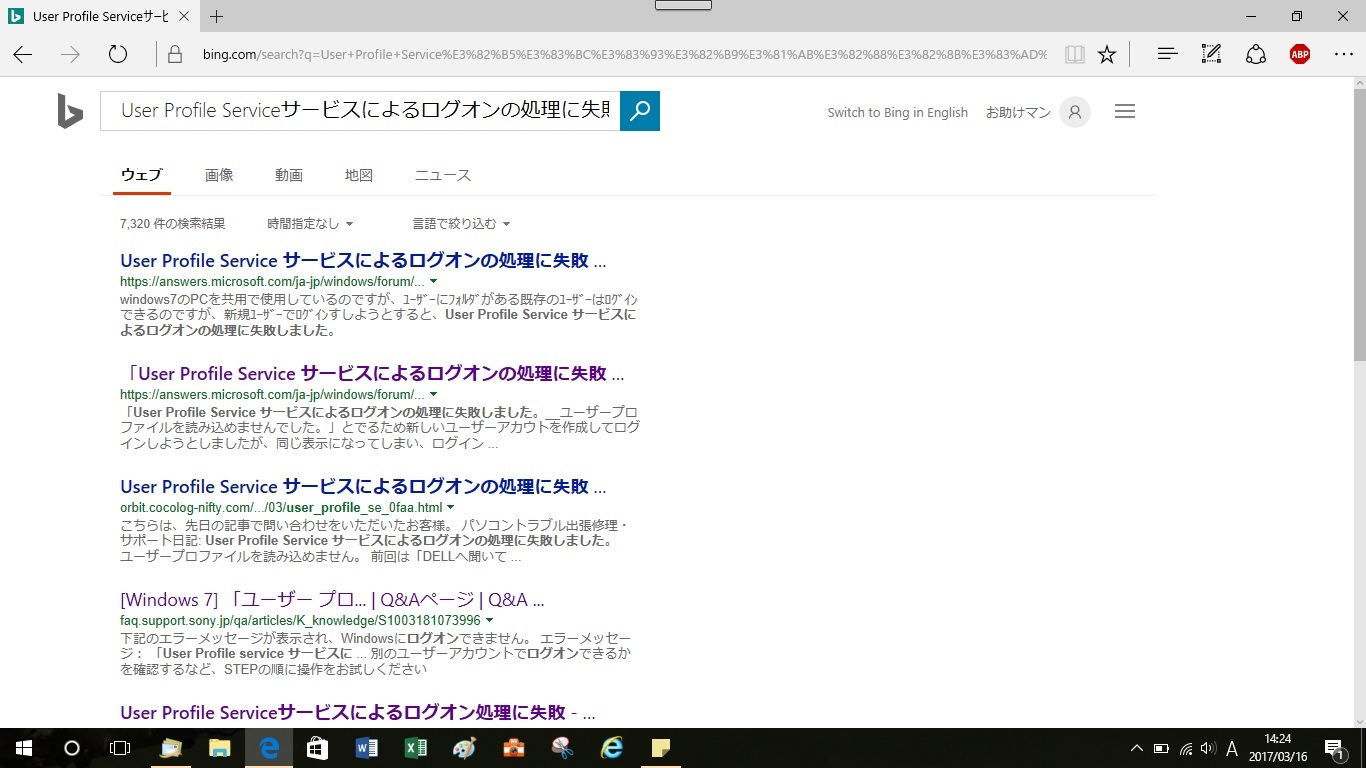The height and width of the screenshot is (768, 1366).
Task: Switch to 地図 maps tab
Action: tap(359, 175)
